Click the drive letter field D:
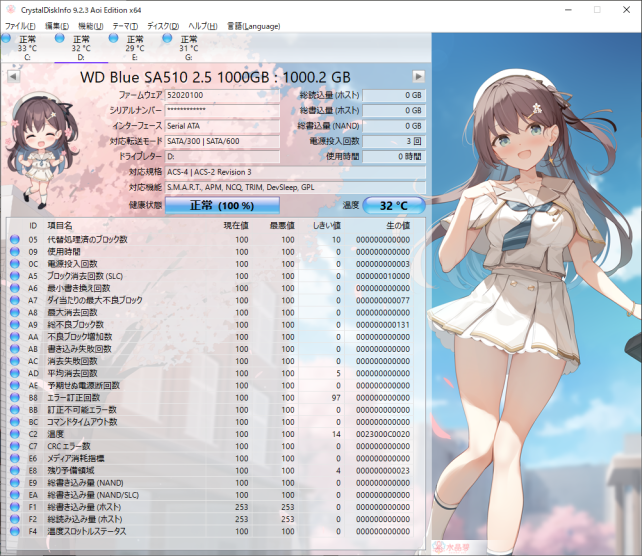 (222, 156)
